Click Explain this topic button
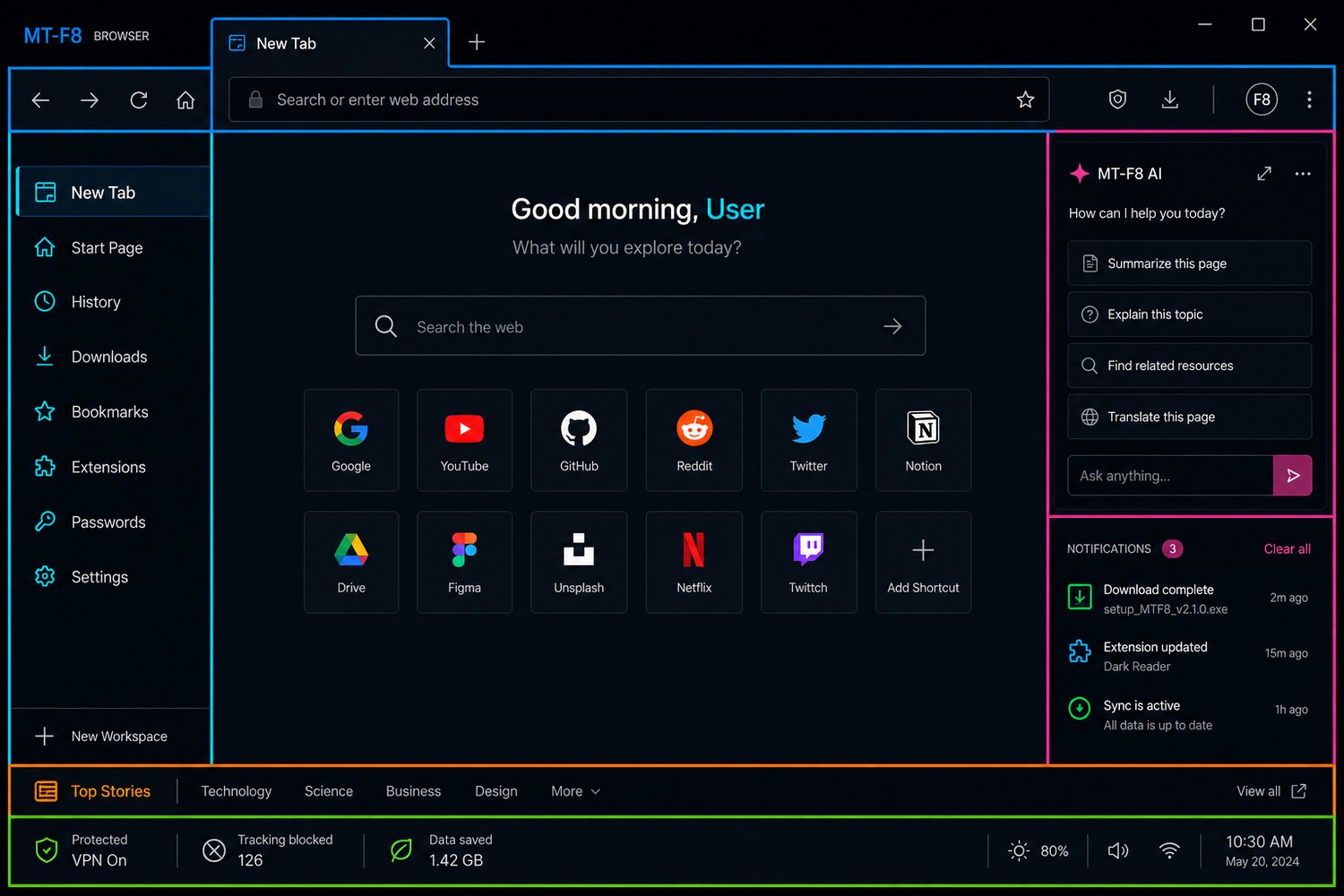Image resolution: width=1344 pixels, height=896 pixels. tap(1190, 314)
